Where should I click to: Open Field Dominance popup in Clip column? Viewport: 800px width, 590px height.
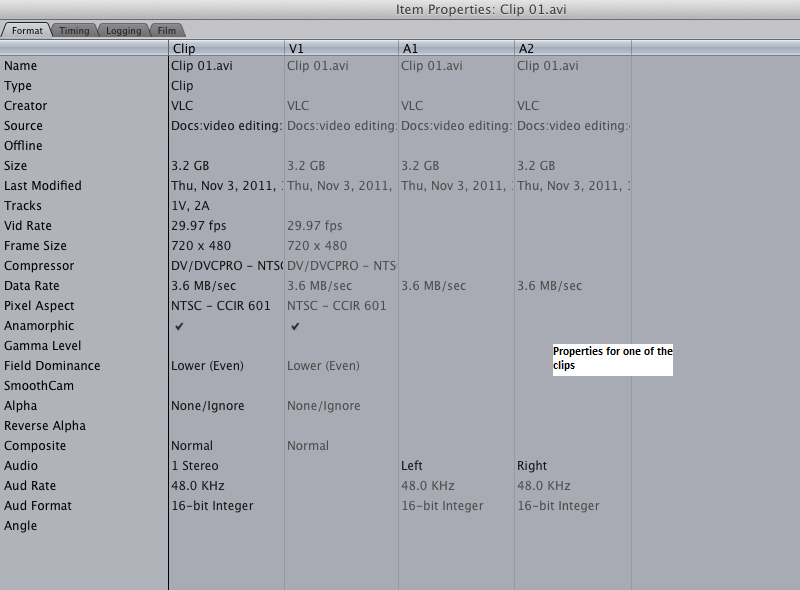pyautogui.click(x=207, y=366)
